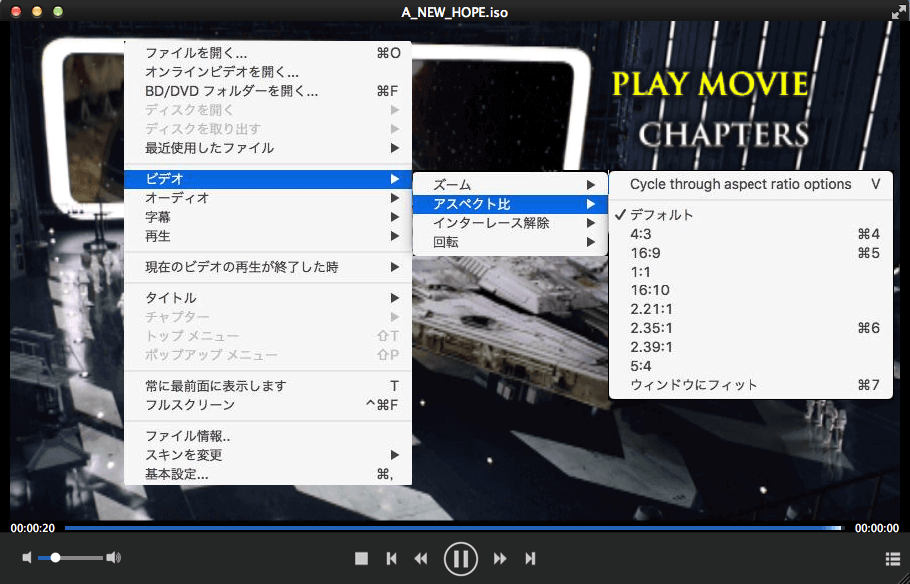Skip to previous chapter button
The image size is (910, 584).
[392, 558]
